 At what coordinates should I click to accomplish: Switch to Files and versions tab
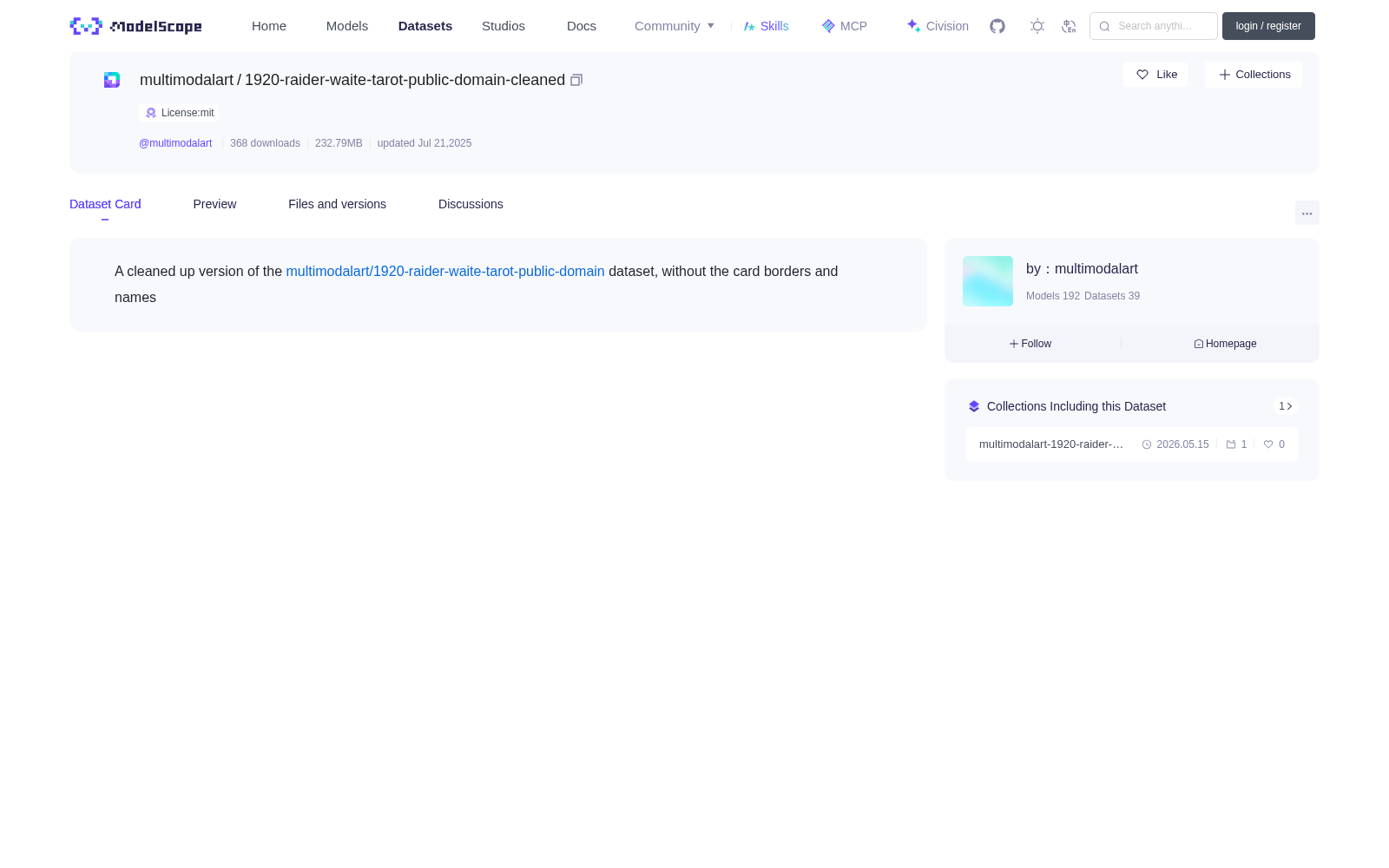coord(337,204)
